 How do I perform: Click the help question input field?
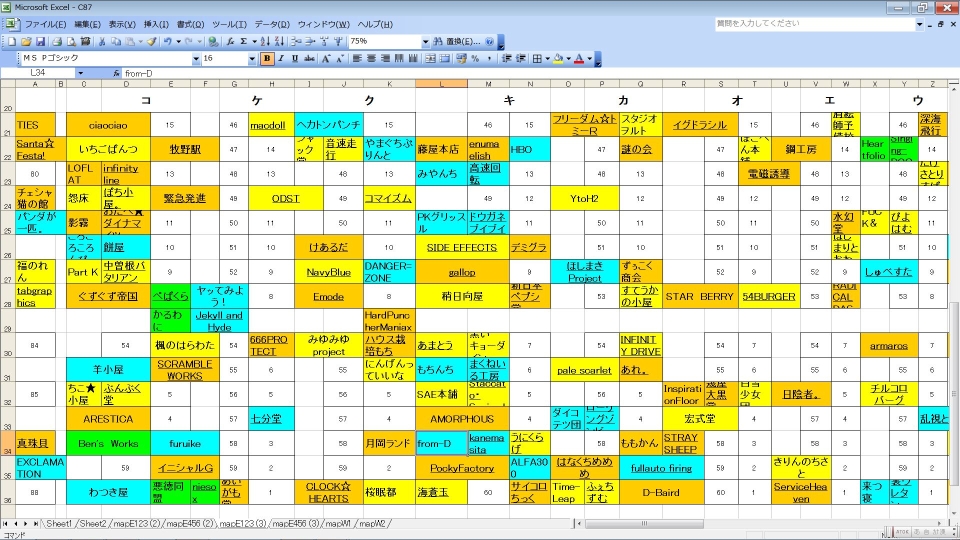[x=814, y=23]
